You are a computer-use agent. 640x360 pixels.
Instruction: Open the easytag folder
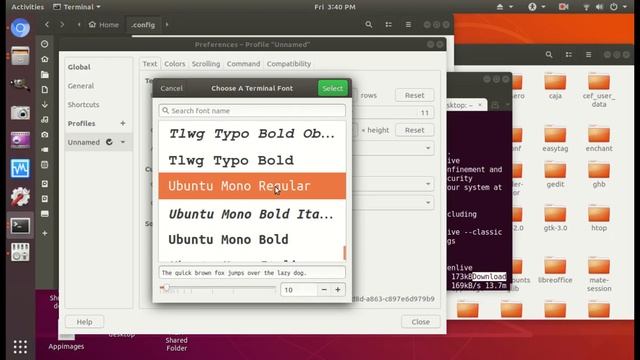coord(555,139)
